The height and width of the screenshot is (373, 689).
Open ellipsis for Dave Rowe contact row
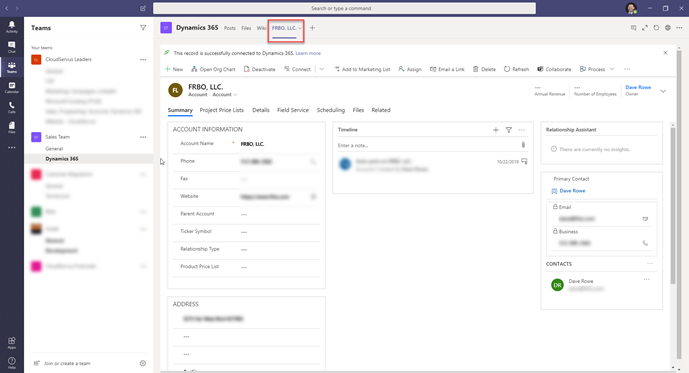pyautogui.click(x=646, y=279)
